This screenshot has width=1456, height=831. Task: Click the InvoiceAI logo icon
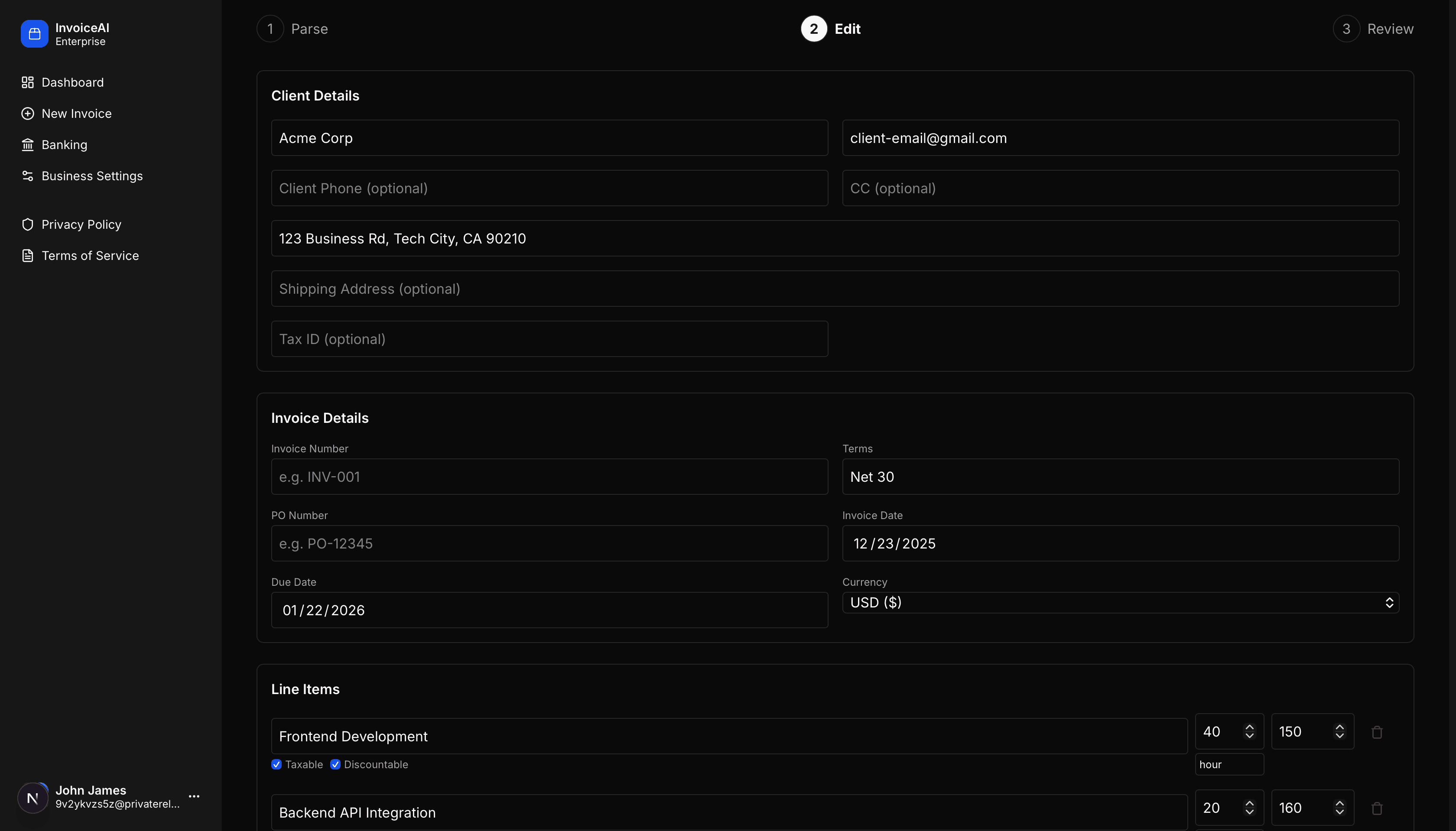click(34, 34)
